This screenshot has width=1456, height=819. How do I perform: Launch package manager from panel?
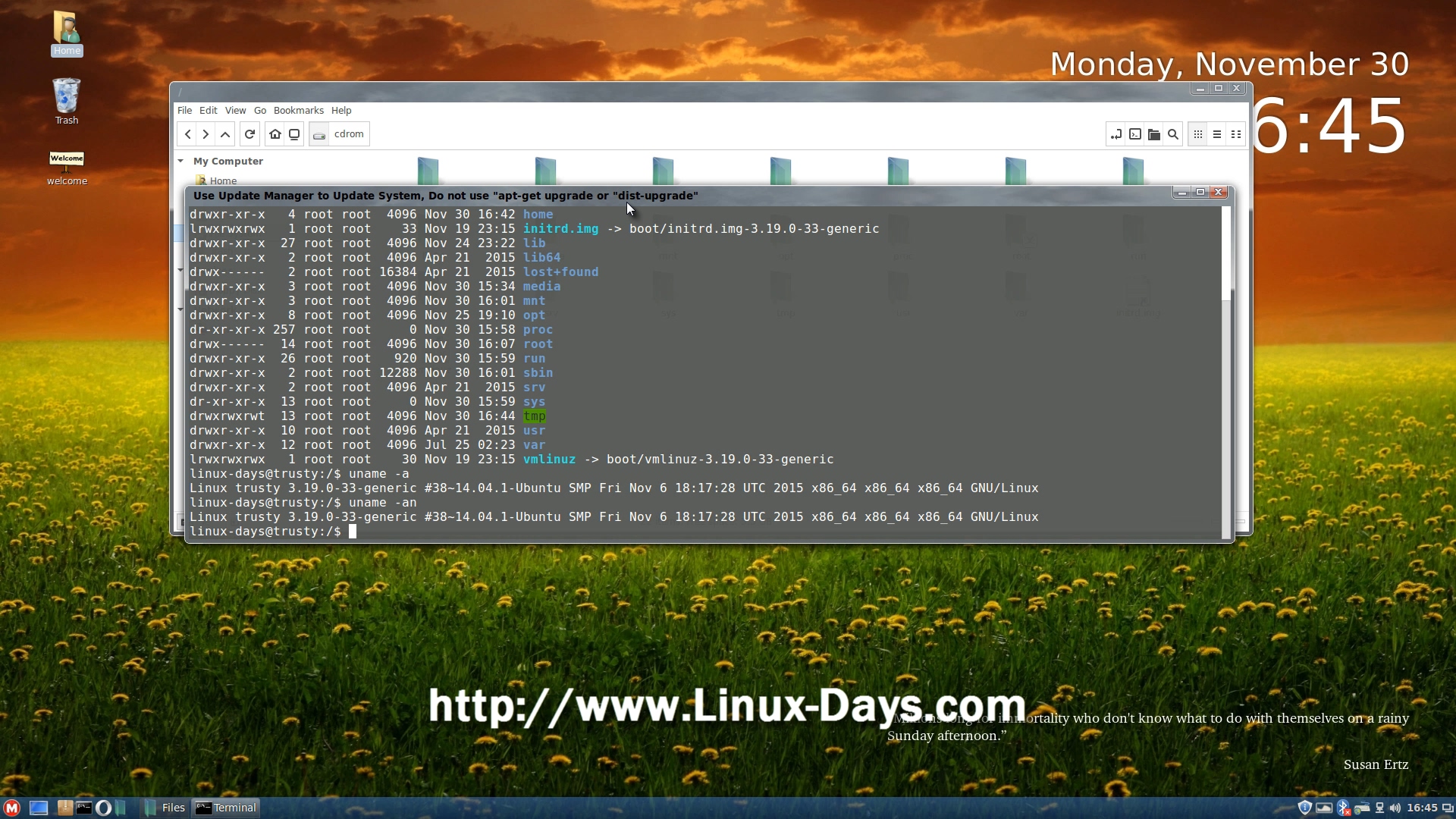[x=64, y=808]
